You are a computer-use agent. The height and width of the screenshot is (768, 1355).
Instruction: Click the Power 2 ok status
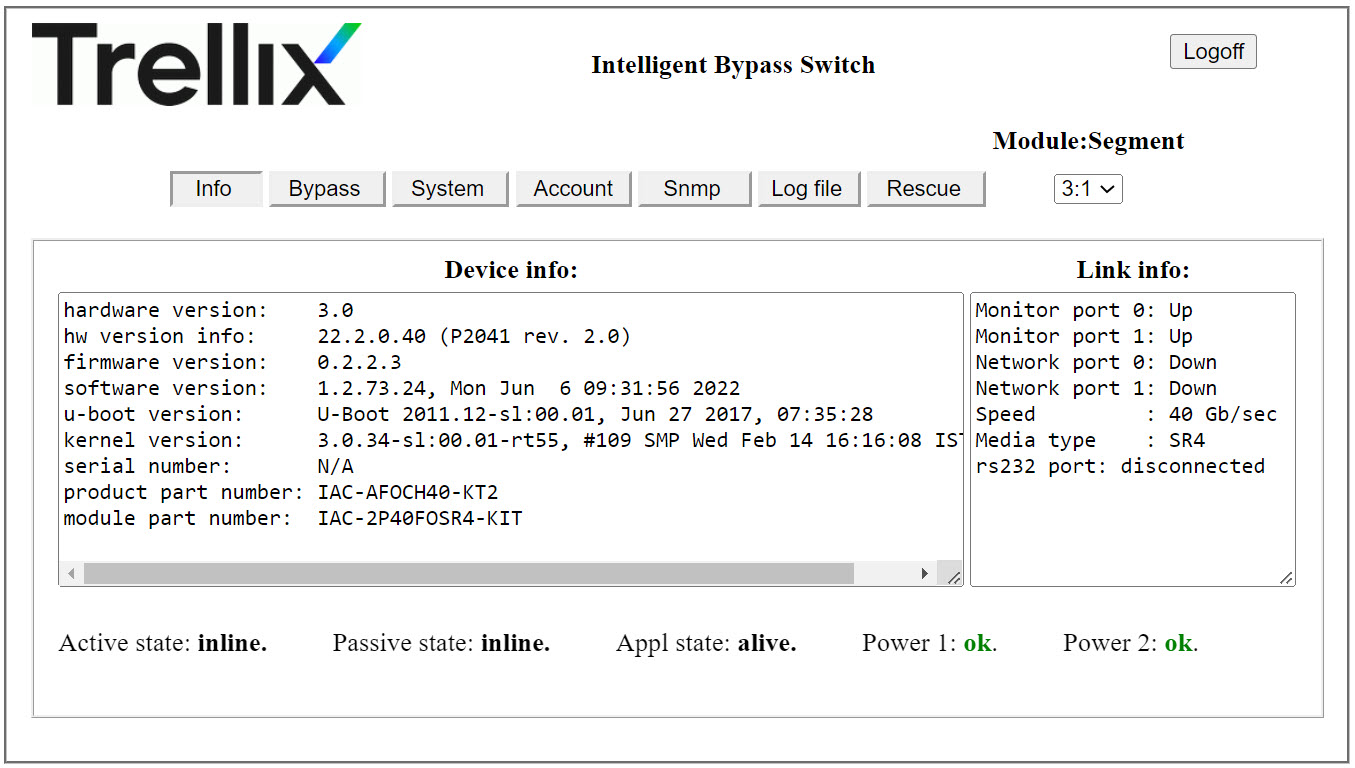point(1131,643)
